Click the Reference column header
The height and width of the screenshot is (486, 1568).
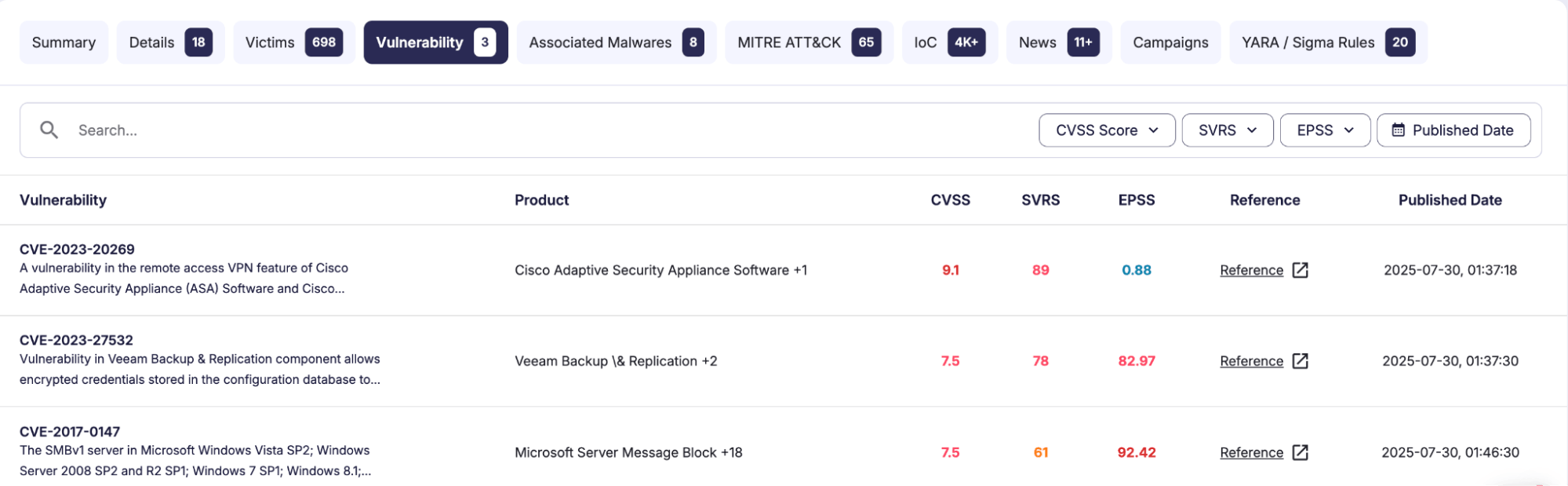(1264, 200)
